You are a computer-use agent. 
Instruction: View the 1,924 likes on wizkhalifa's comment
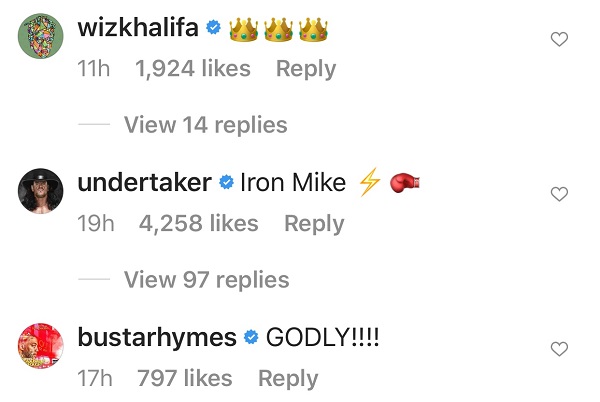pos(193,69)
